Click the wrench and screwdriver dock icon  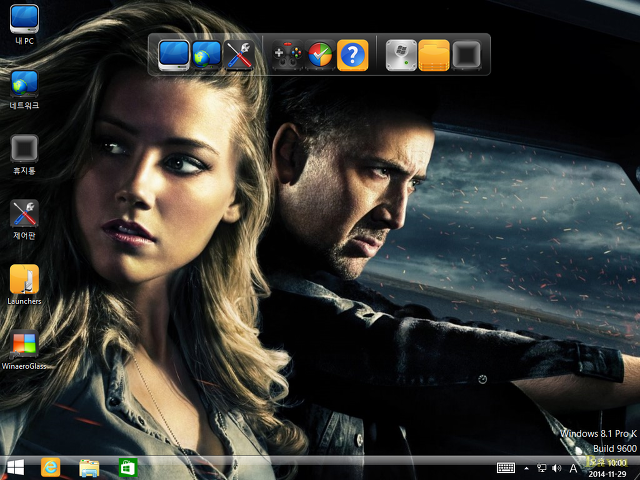[239, 55]
